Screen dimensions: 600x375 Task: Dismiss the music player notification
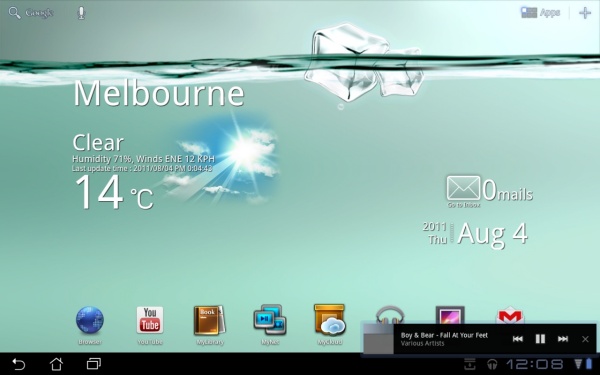pos(585,339)
